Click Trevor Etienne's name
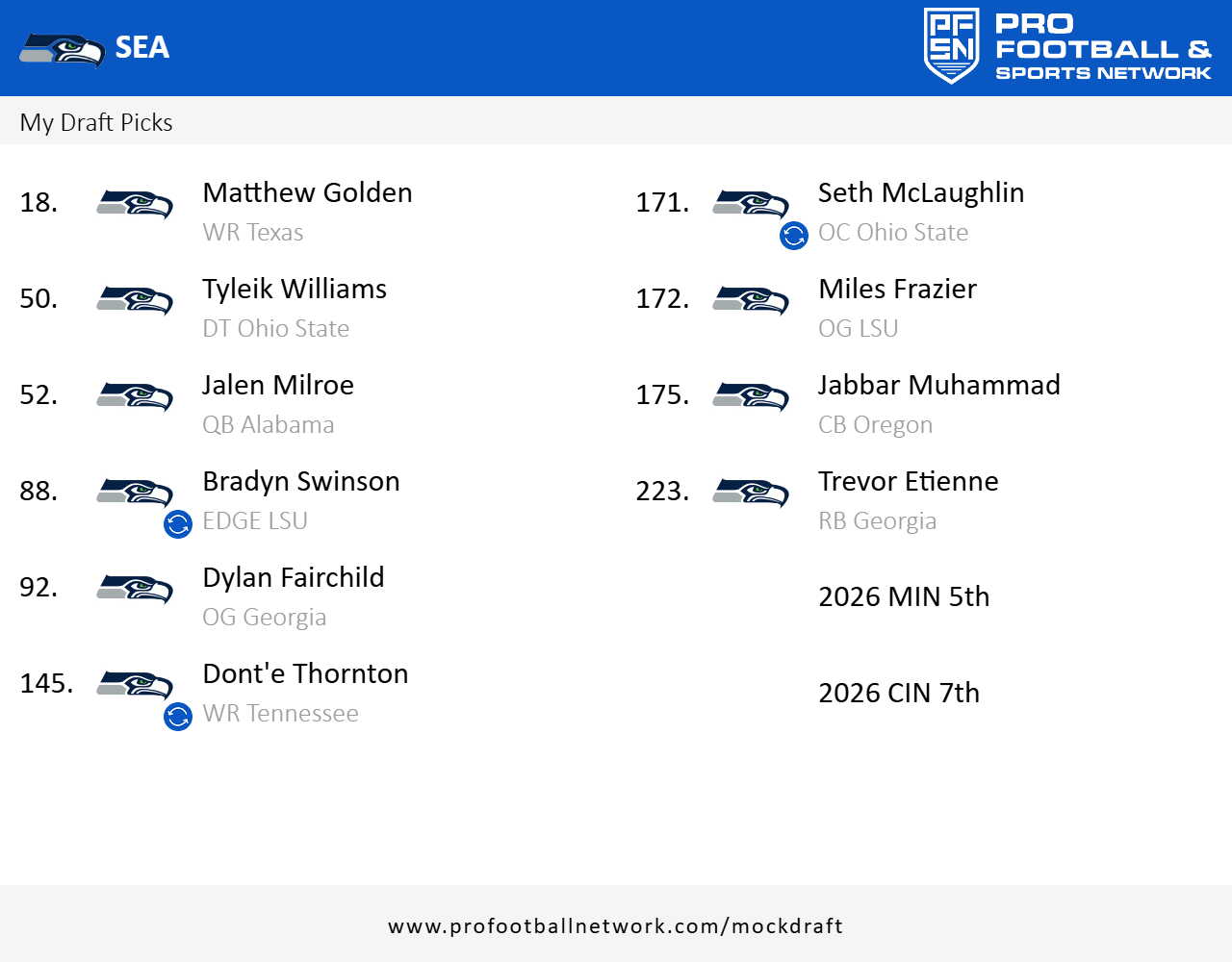This screenshot has width=1232, height=962. pos(908,481)
